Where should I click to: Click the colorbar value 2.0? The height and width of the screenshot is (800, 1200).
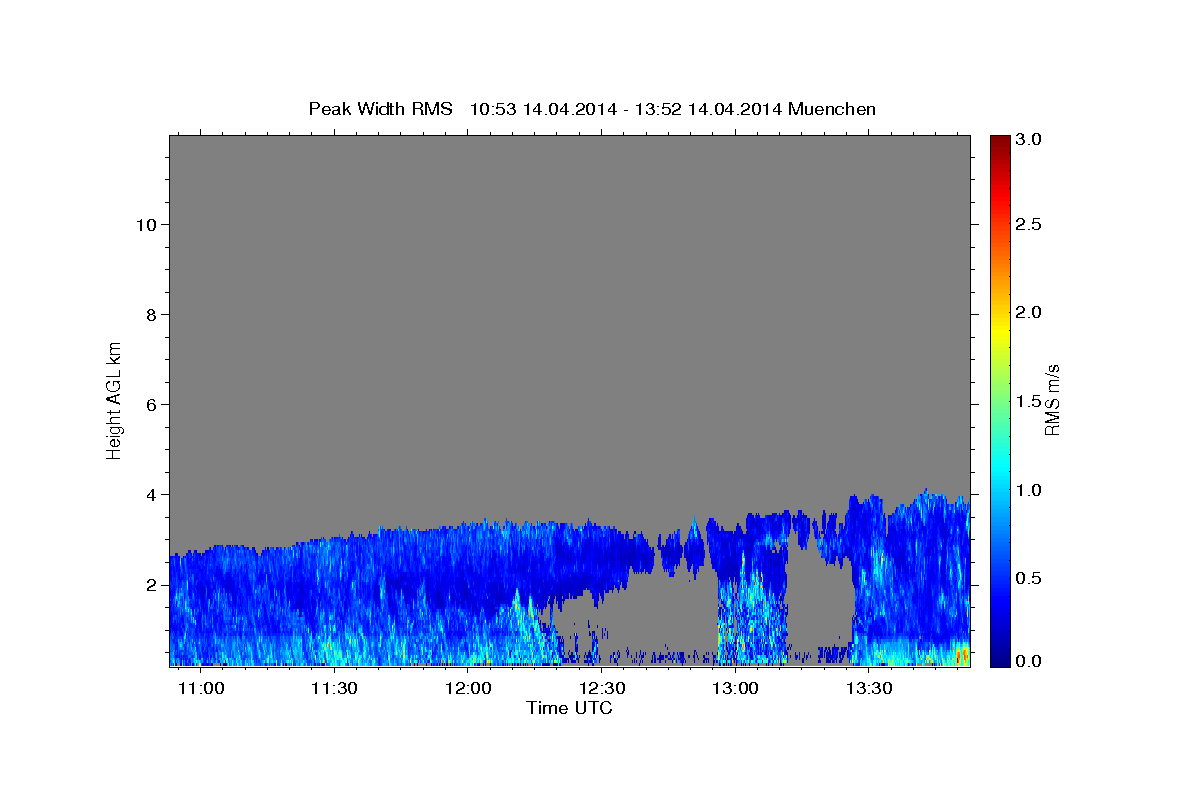pyautogui.click(x=1029, y=313)
